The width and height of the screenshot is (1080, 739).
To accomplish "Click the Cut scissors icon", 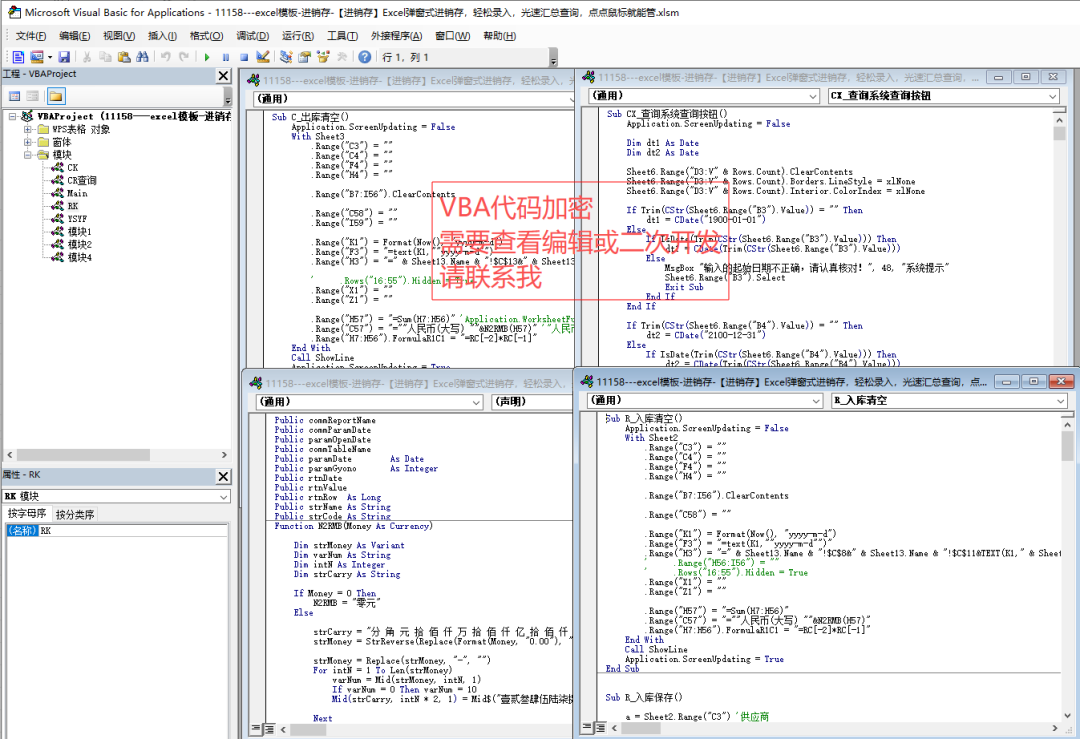I will click(x=87, y=57).
